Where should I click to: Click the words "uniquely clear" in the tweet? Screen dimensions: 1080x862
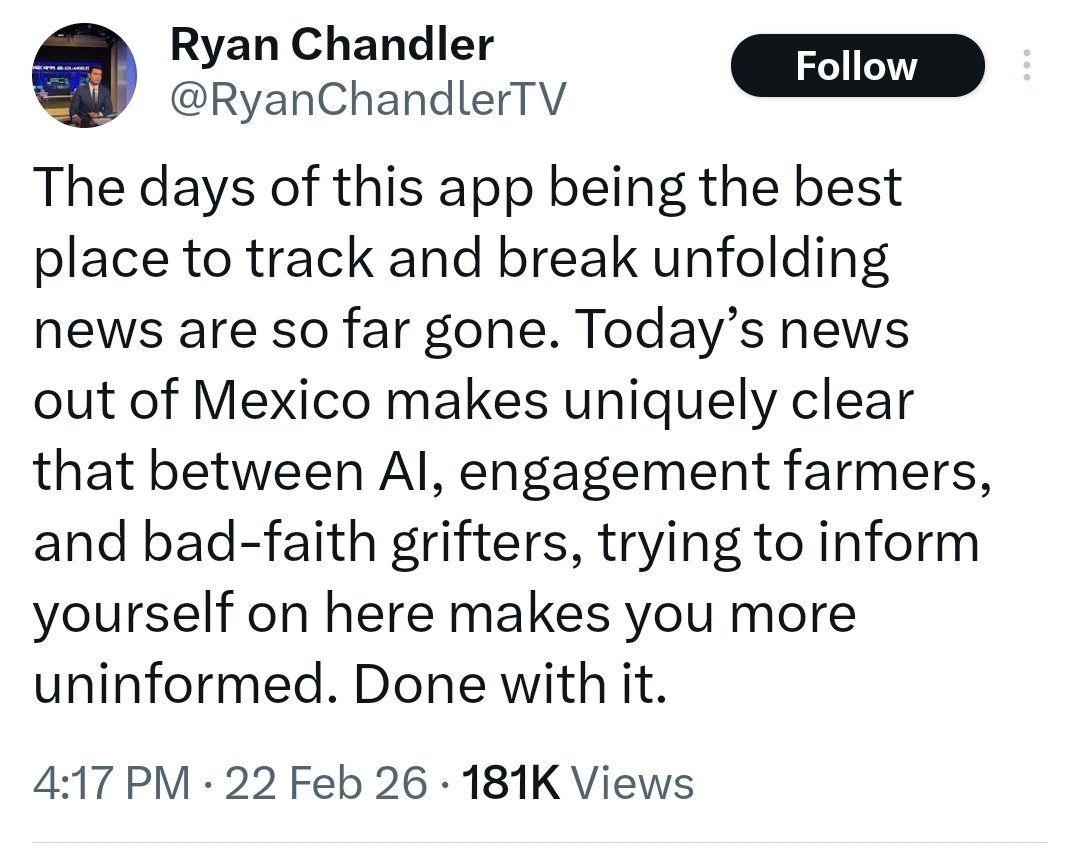click(x=738, y=401)
